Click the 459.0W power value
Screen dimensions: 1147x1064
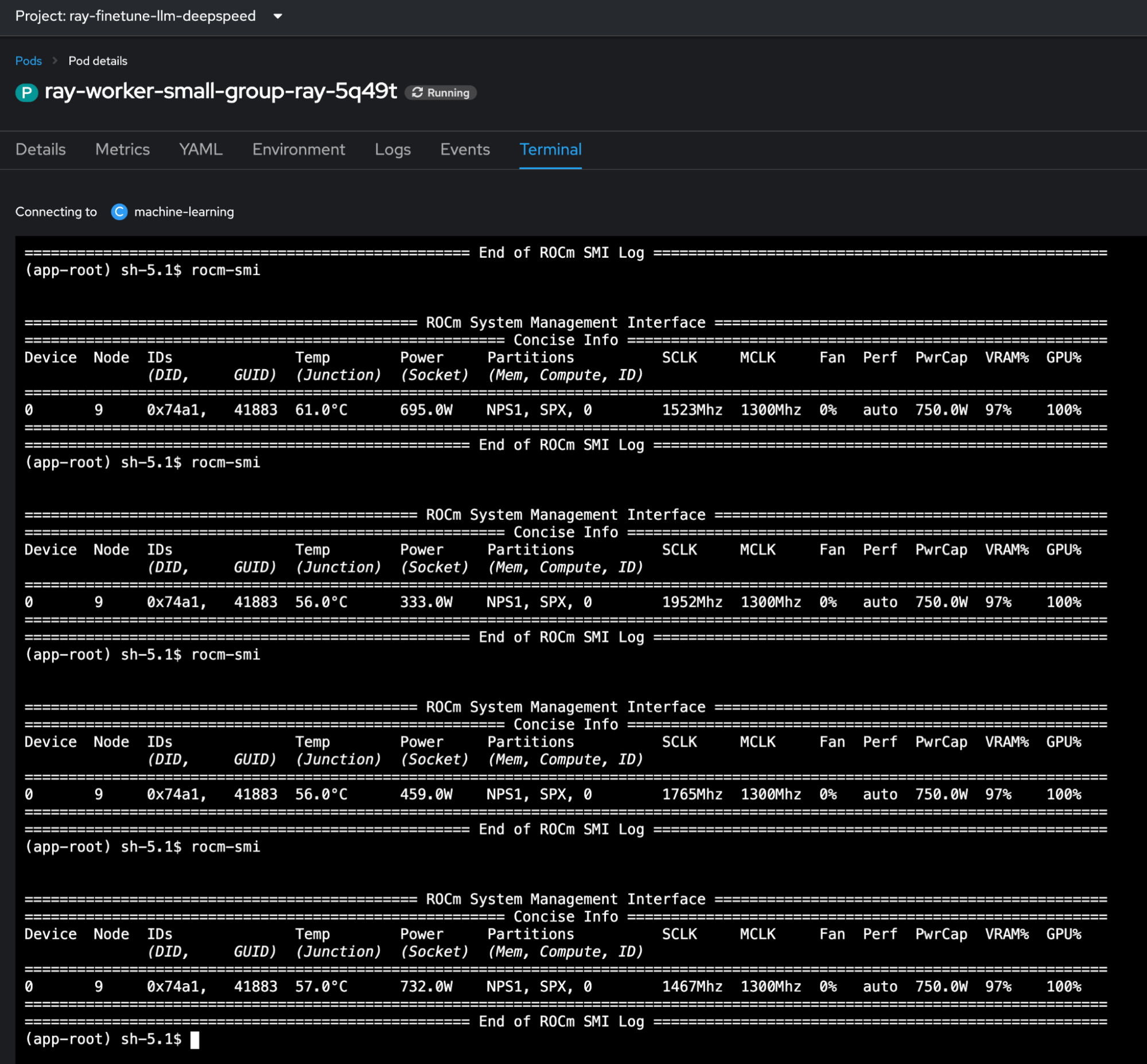click(x=426, y=794)
